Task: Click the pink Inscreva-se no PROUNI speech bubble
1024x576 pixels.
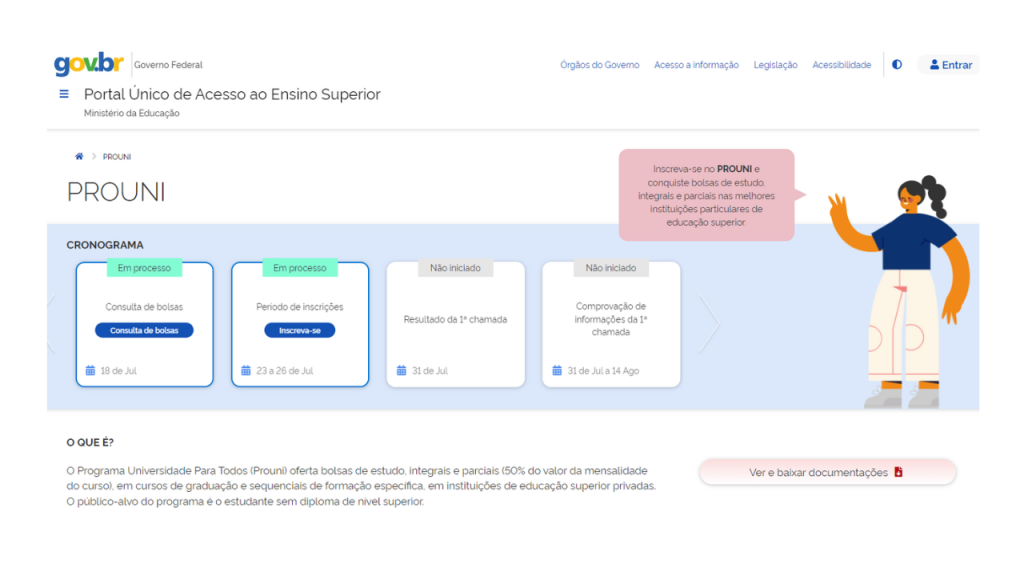Action: 707,195
